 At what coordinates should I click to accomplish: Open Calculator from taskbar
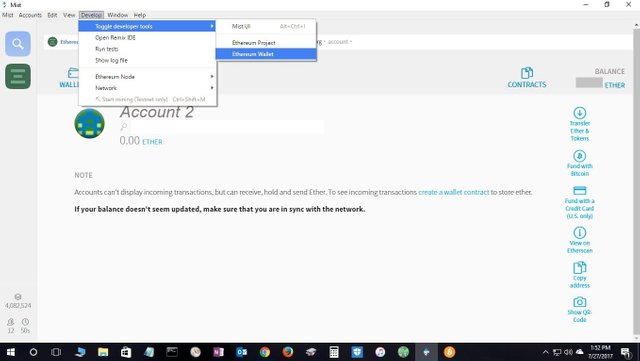334,352
